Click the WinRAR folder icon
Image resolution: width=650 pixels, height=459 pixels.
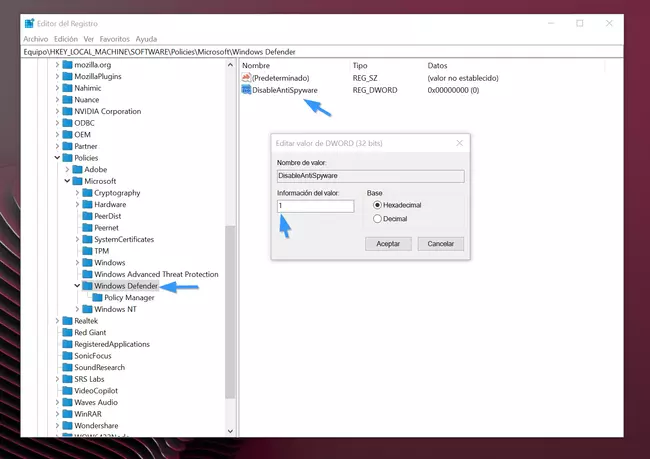point(67,413)
